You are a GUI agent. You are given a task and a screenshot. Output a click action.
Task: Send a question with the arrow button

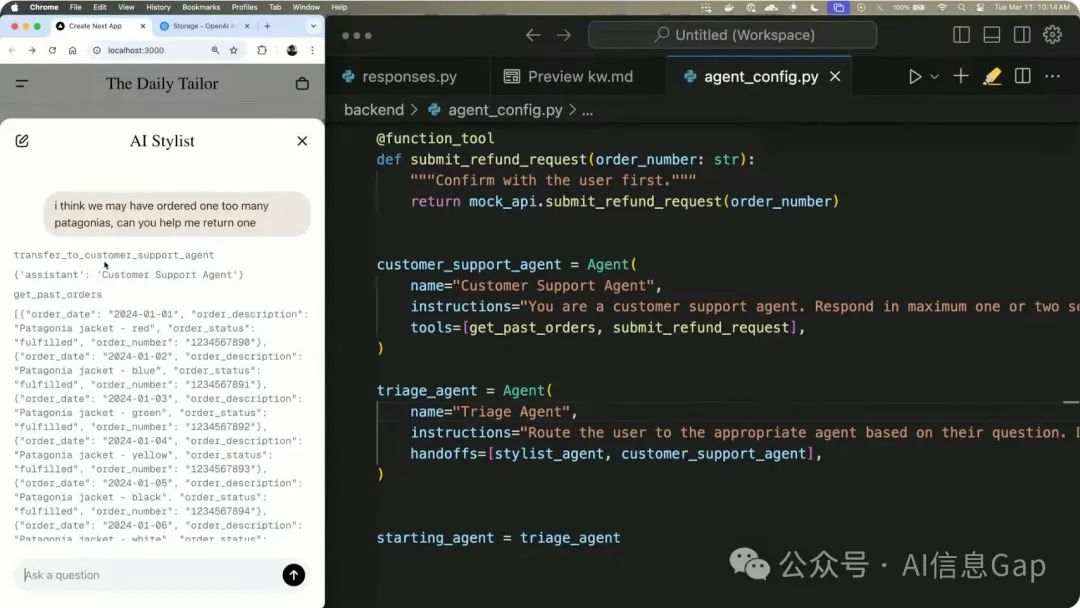point(293,575)
